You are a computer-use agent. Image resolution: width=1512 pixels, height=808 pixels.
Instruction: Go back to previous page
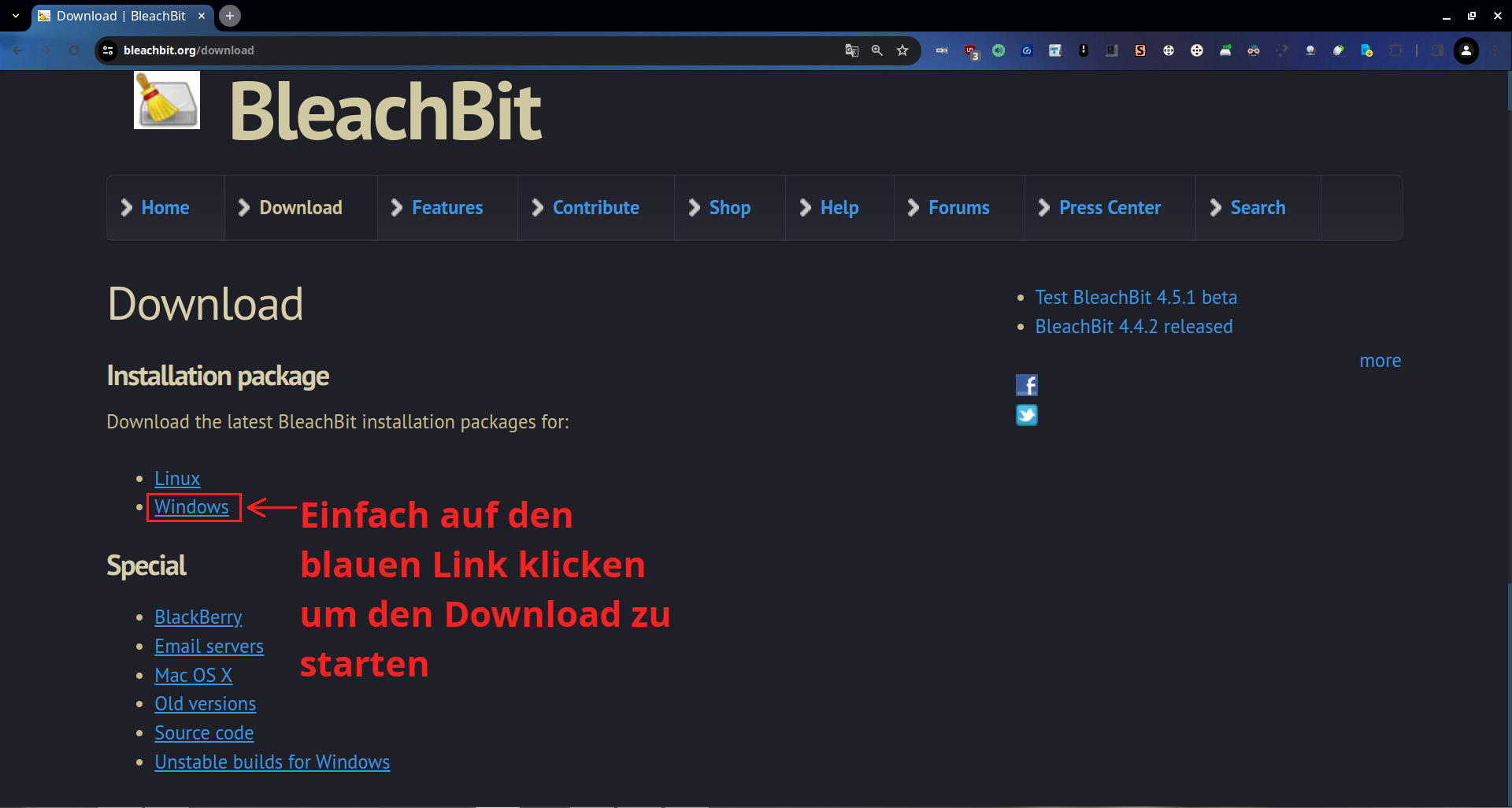point(17,50)
